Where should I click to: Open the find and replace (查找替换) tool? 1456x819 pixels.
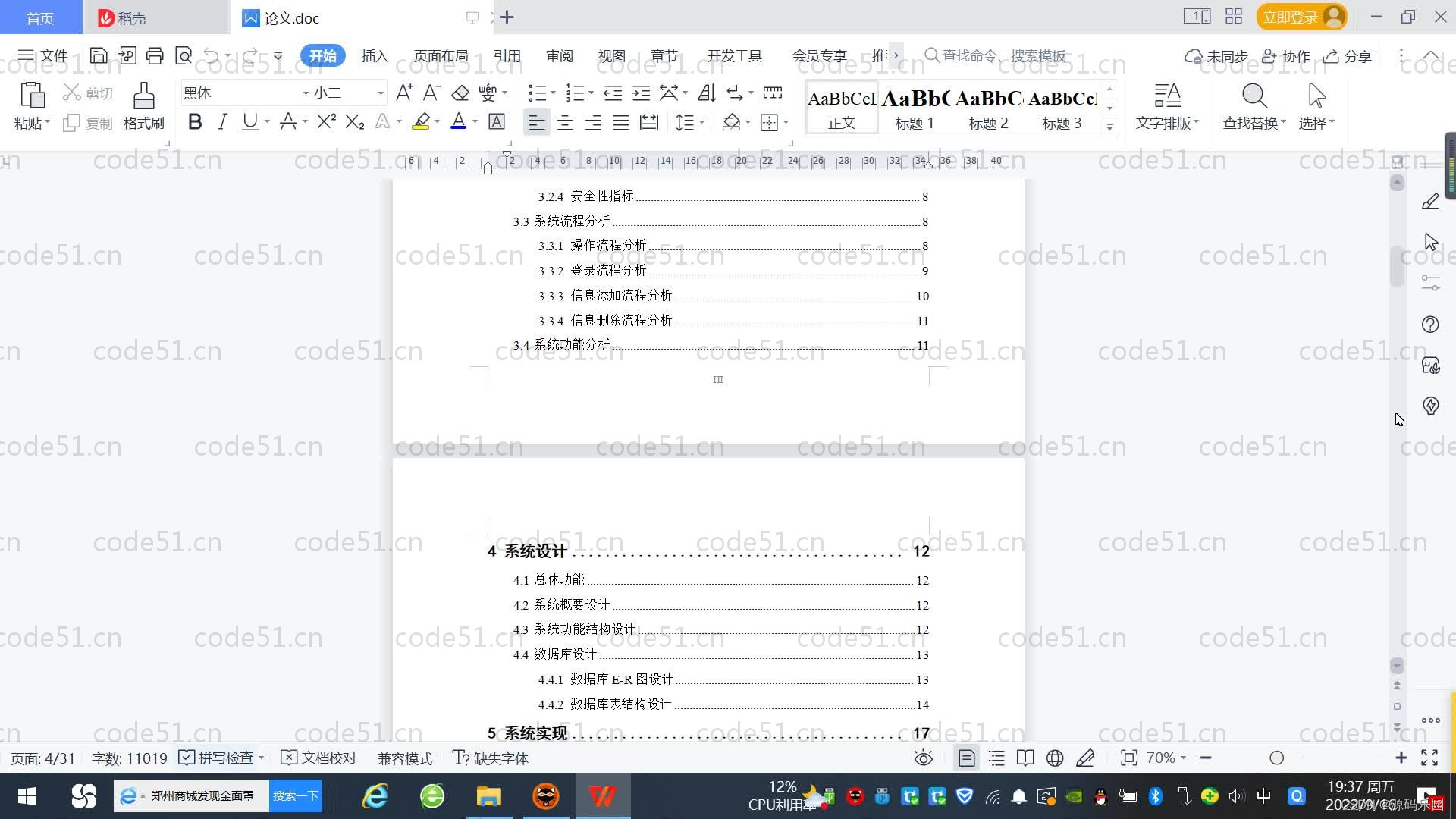click(x=1253, y=106)
